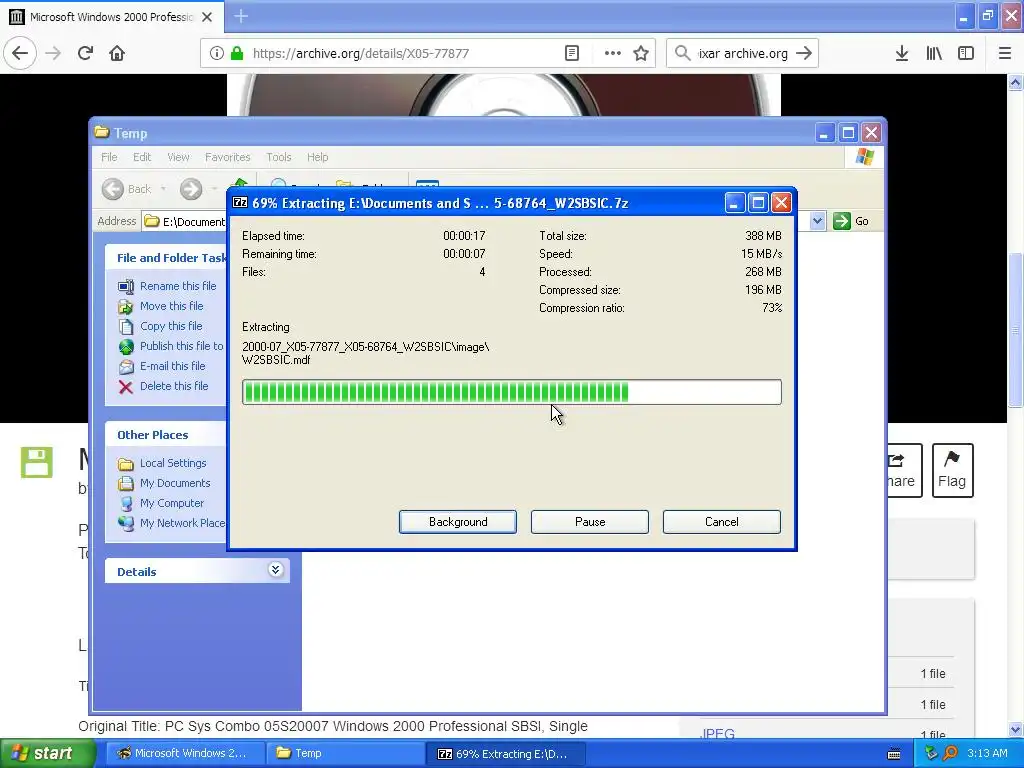Viewport: 1024px width, 768px height.
Task: Switch to 69% Extracting taskbar button
Action: click(x=505, y=754)
